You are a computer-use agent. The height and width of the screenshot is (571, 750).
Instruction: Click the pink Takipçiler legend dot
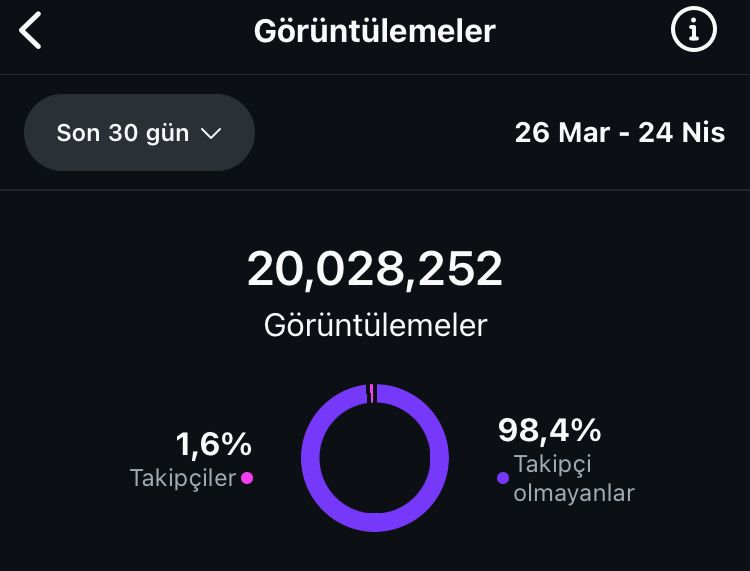point(247,478)
